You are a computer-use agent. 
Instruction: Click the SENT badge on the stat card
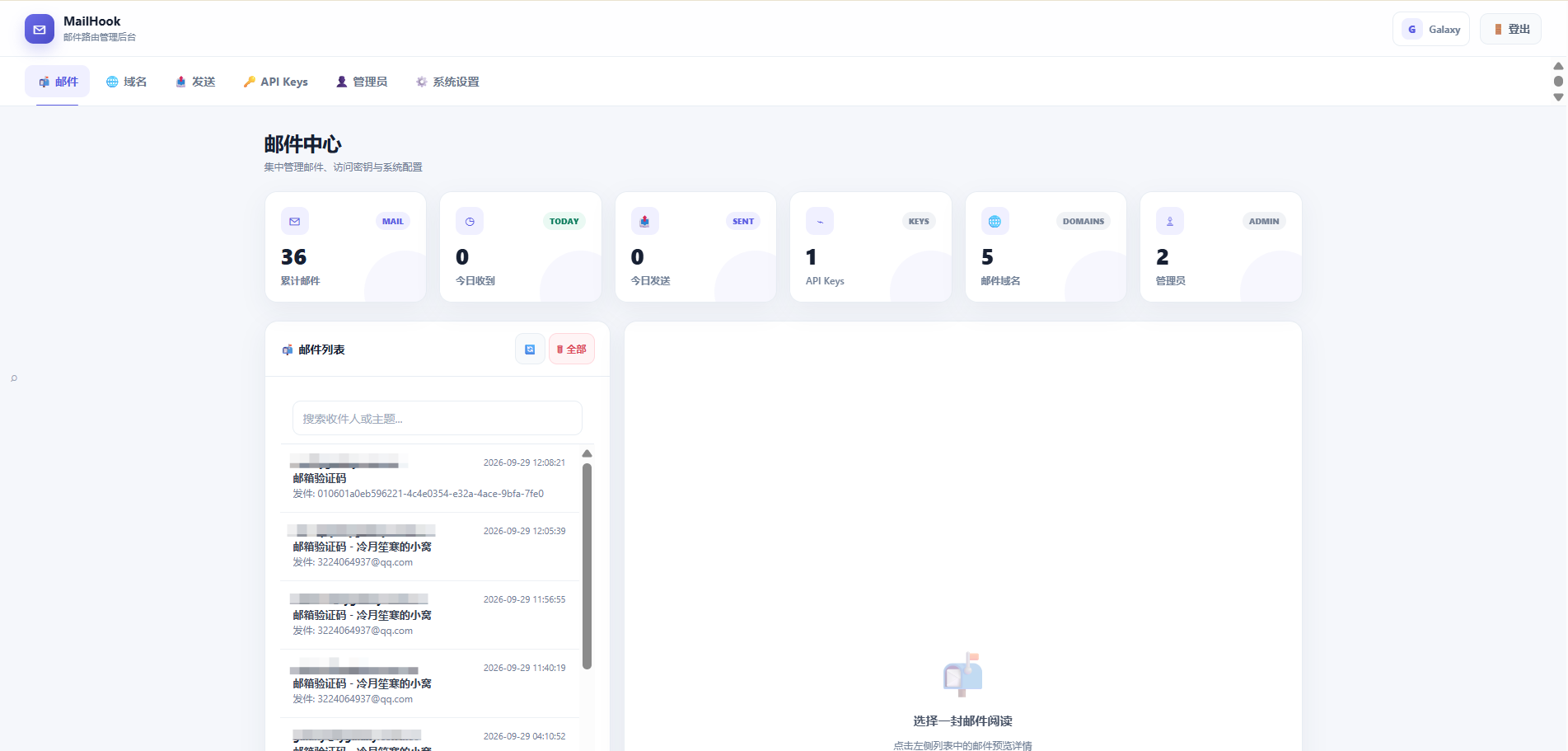point(743,221)
